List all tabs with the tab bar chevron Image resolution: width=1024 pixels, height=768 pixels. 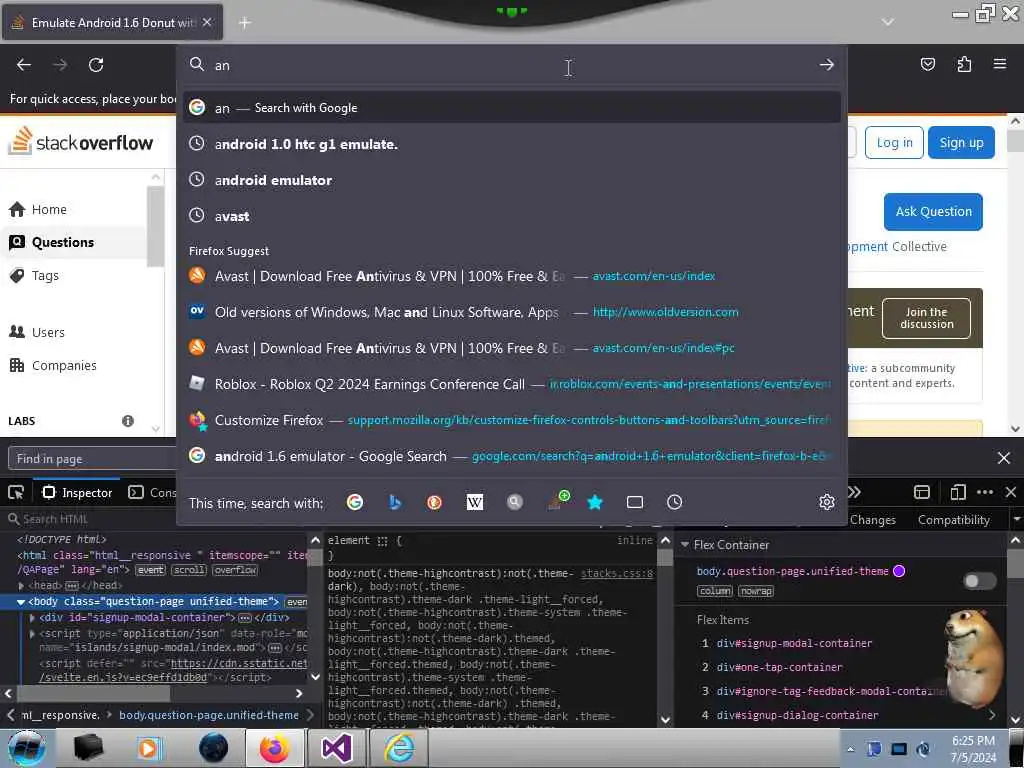(888, 22)
